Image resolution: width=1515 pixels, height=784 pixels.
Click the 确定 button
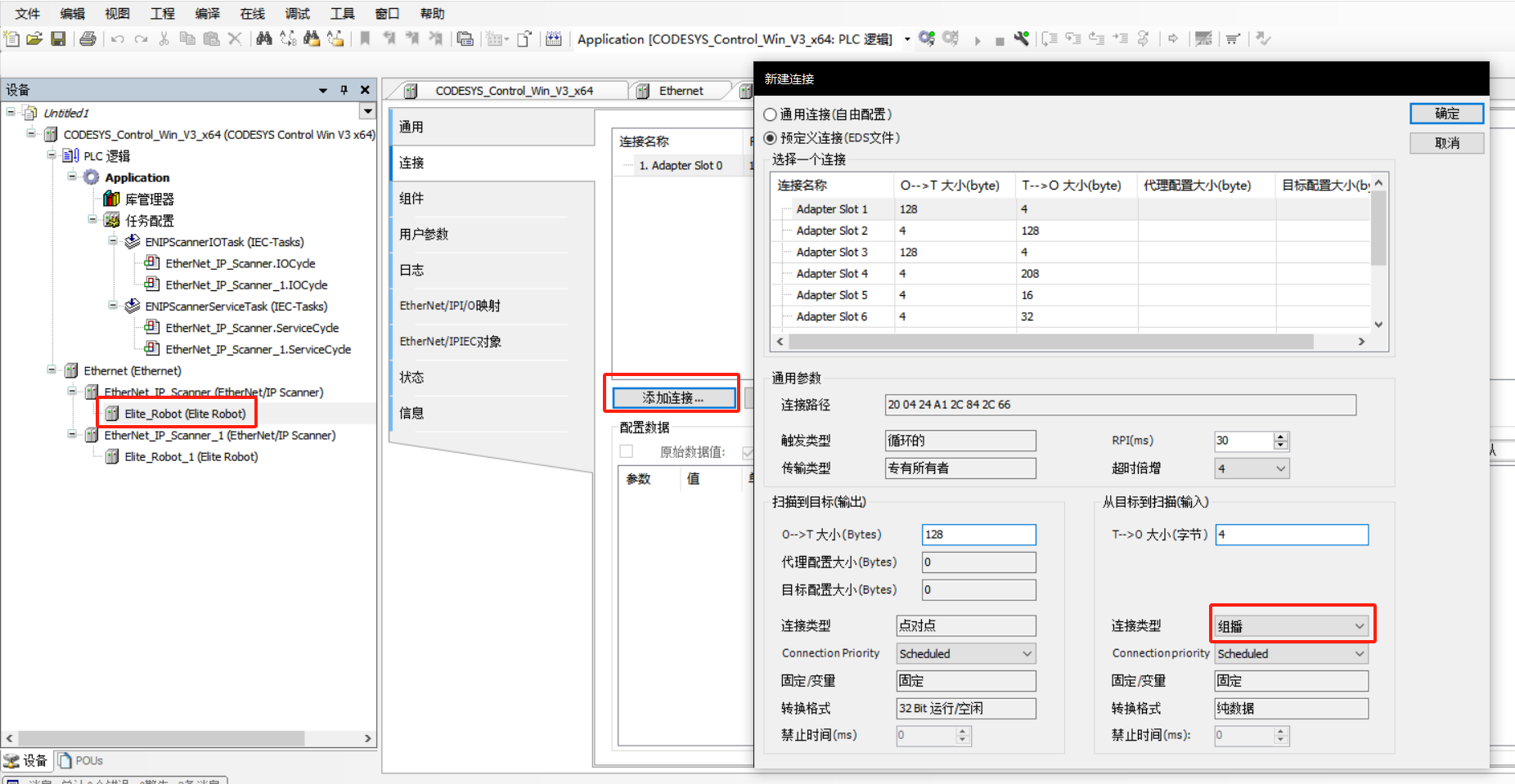tap(1446, 114)
